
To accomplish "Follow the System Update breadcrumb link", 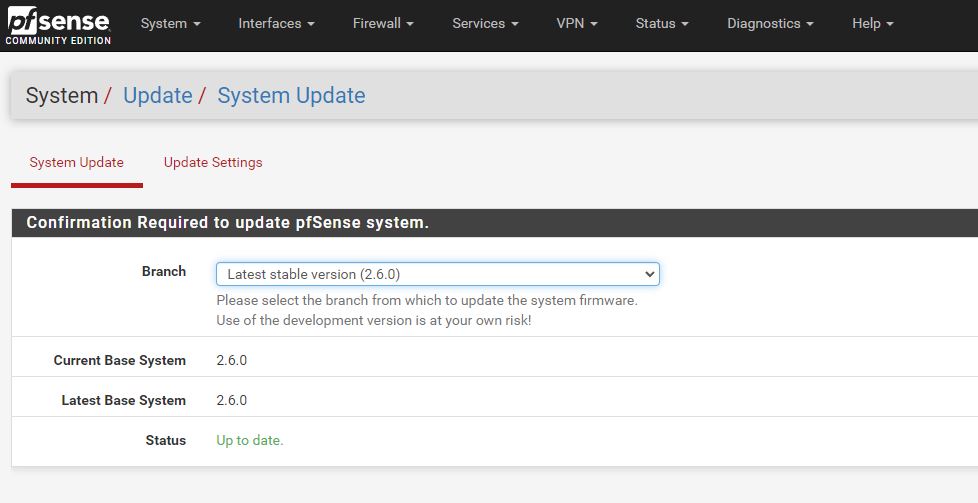I will coord(291,96).
